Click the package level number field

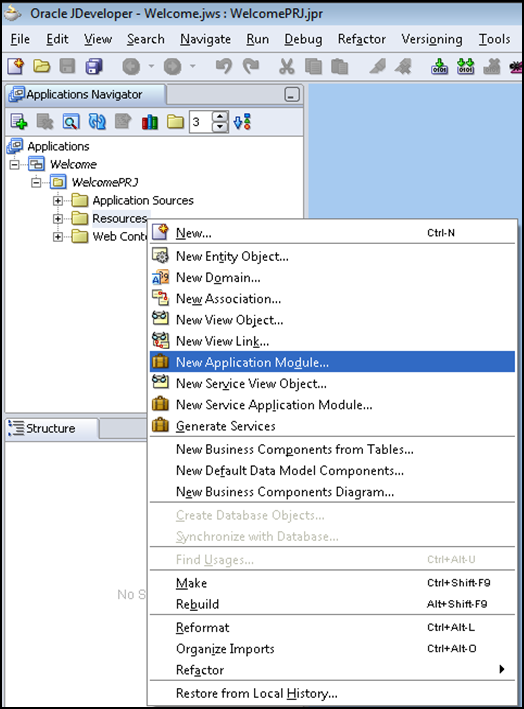[x=201, y=122]
